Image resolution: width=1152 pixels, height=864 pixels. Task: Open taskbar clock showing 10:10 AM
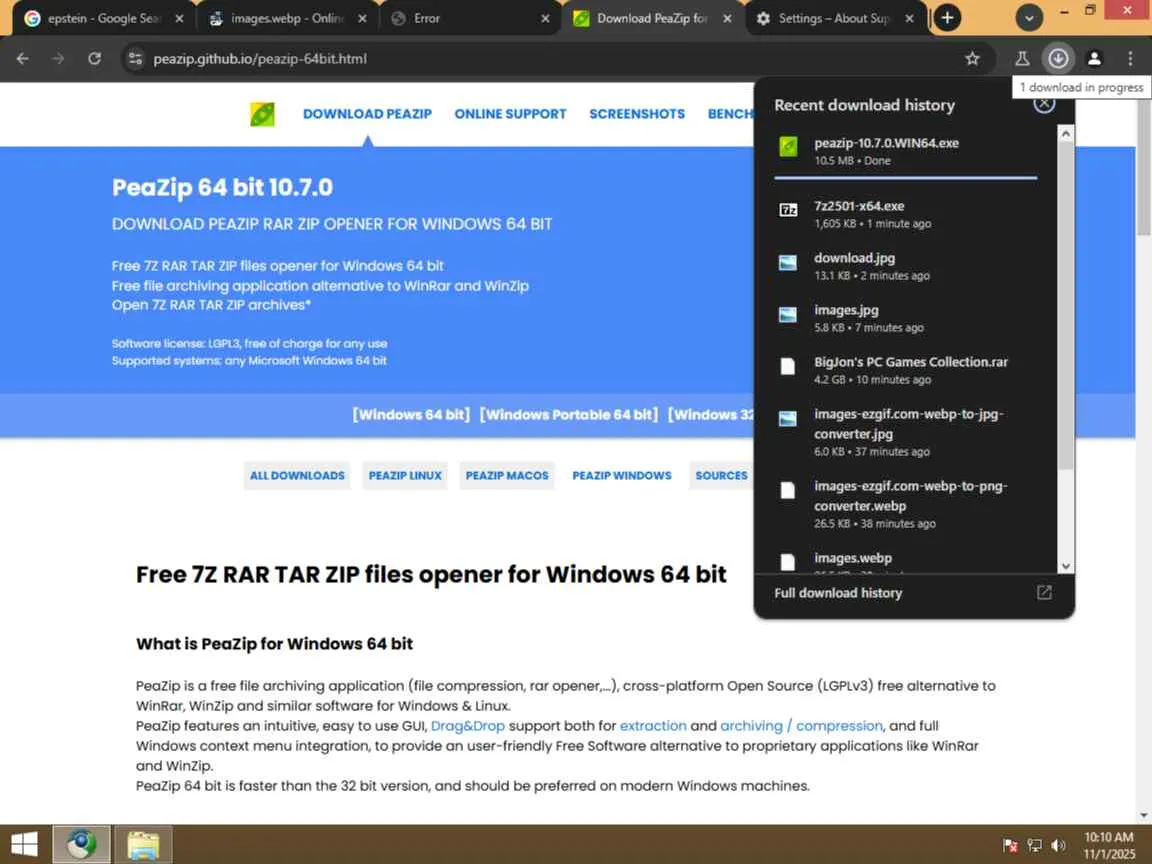point(1109,845)
